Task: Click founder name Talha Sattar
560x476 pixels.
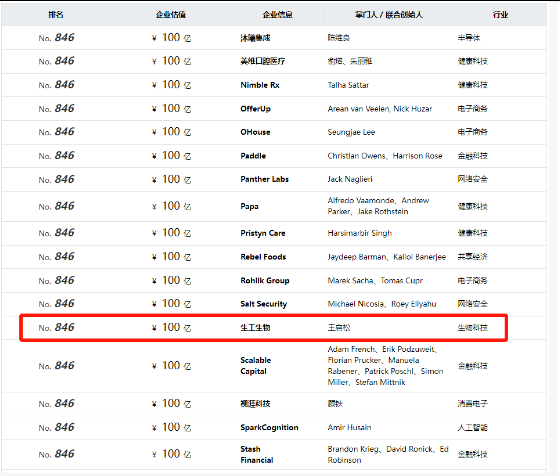Action: [348, 85]
